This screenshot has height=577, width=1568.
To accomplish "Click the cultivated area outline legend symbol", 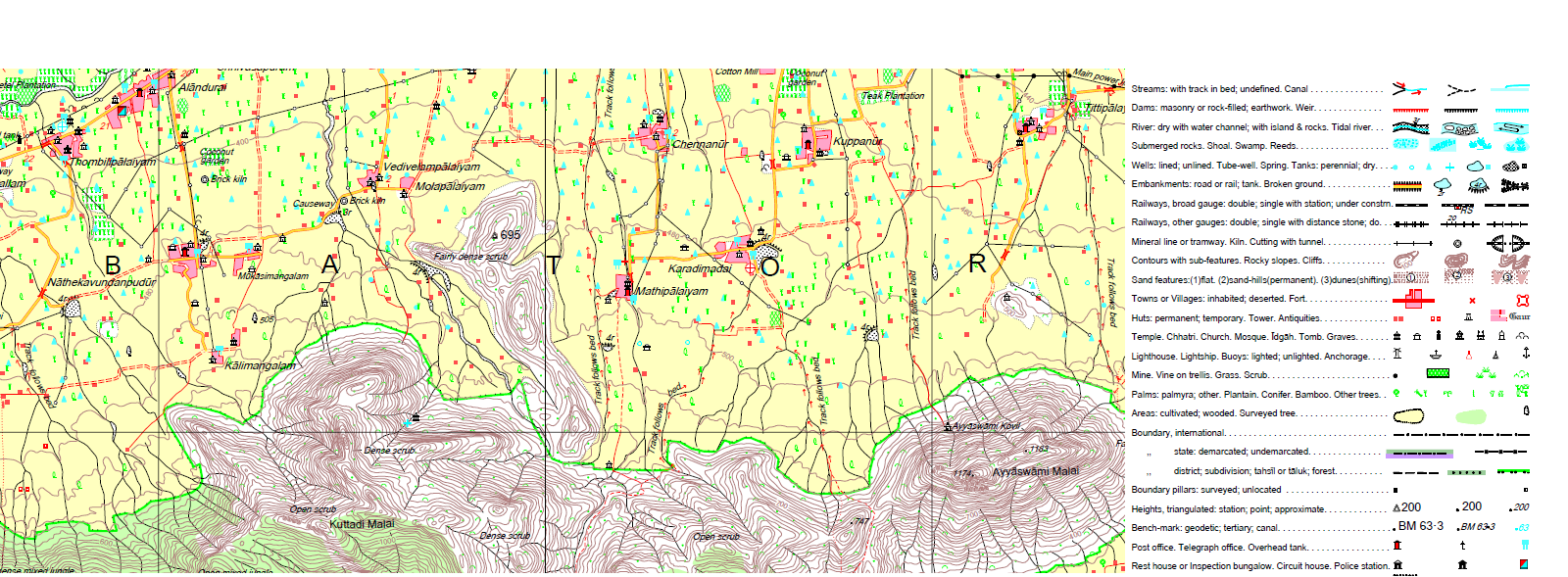I will point(1409,416).
